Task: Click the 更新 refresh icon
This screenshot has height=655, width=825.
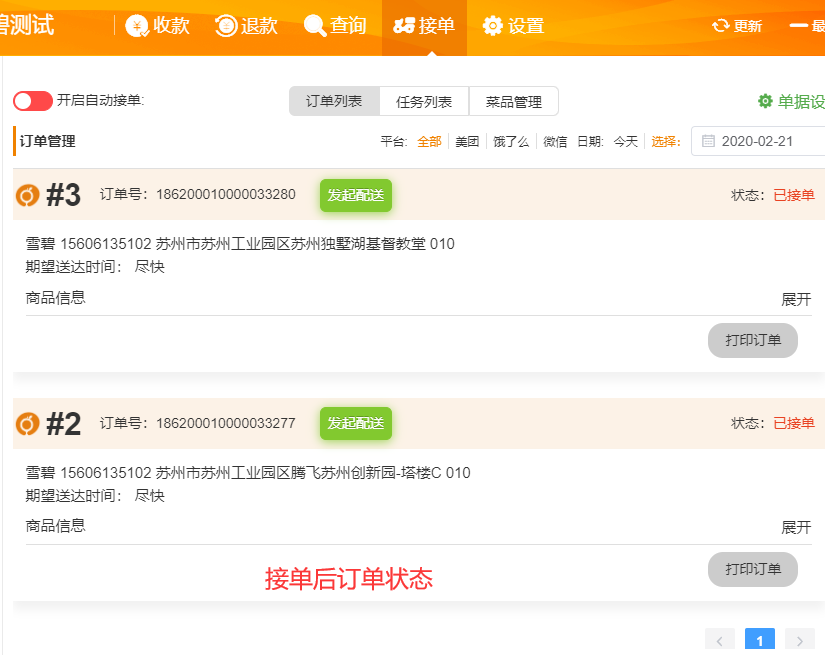Action: click(720, 26)
